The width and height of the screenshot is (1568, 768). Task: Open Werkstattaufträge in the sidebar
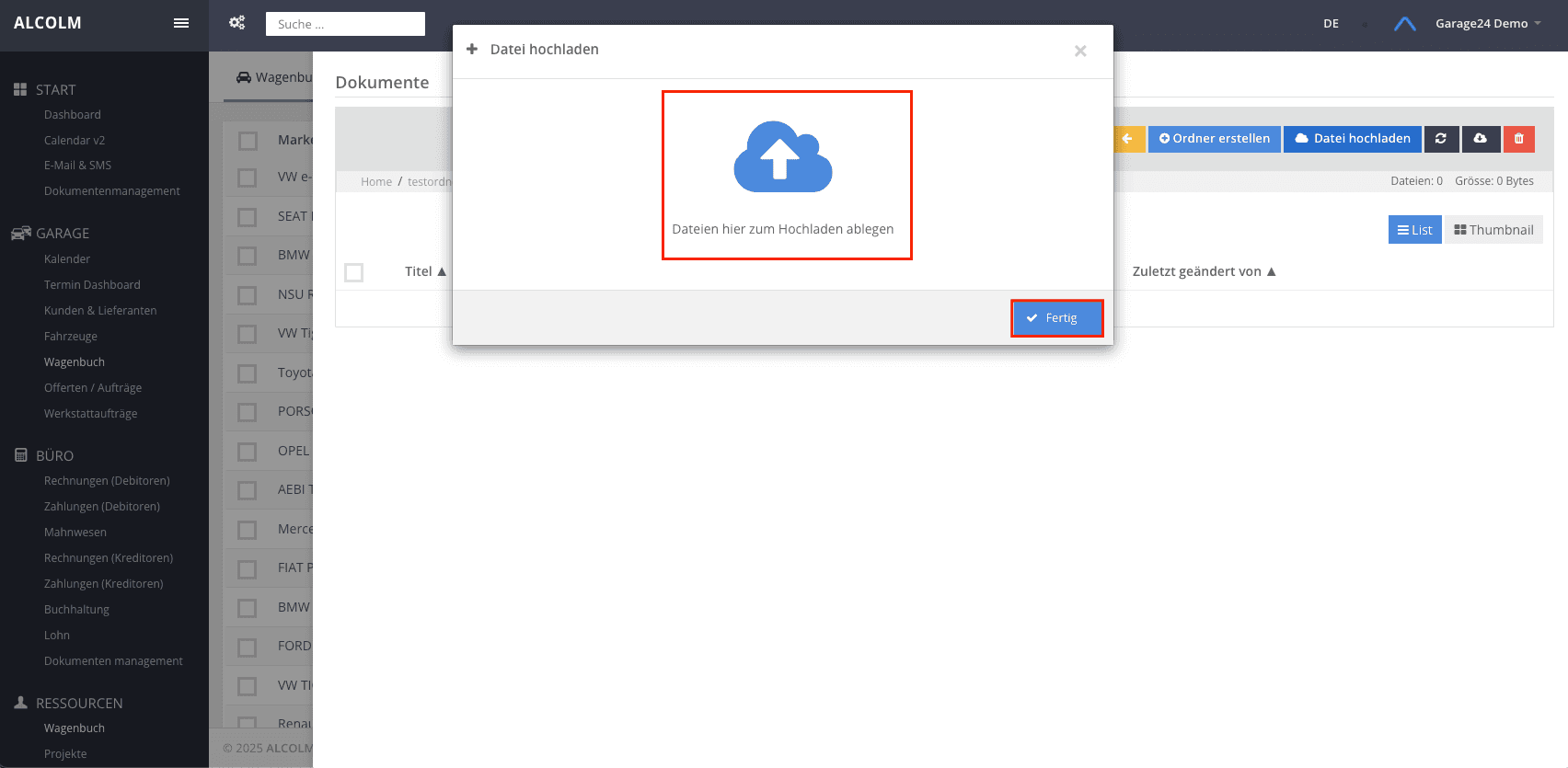point(91,414)
